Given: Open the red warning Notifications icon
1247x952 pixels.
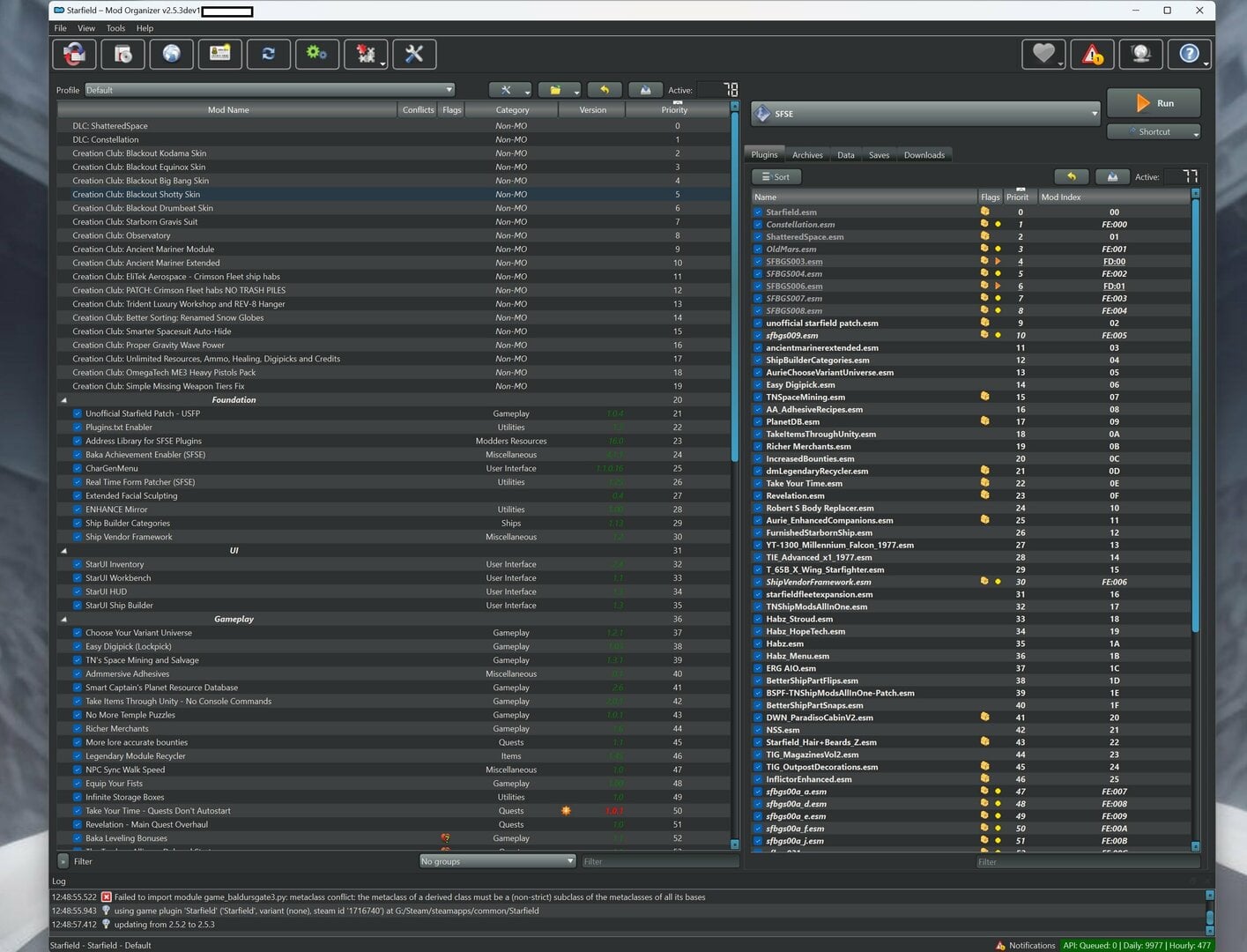Looking at the screenshot, I should pyautogui.click(x=1092, y=55).
